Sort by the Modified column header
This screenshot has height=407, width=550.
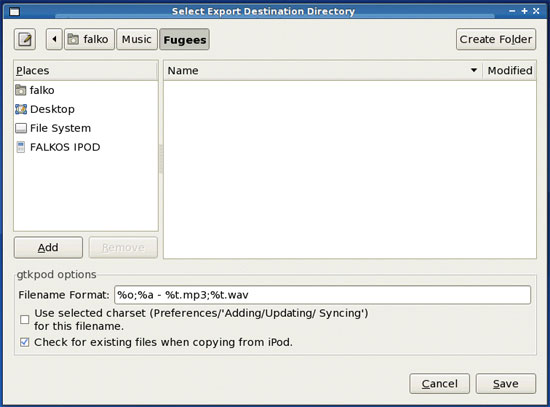click(510, 71)
